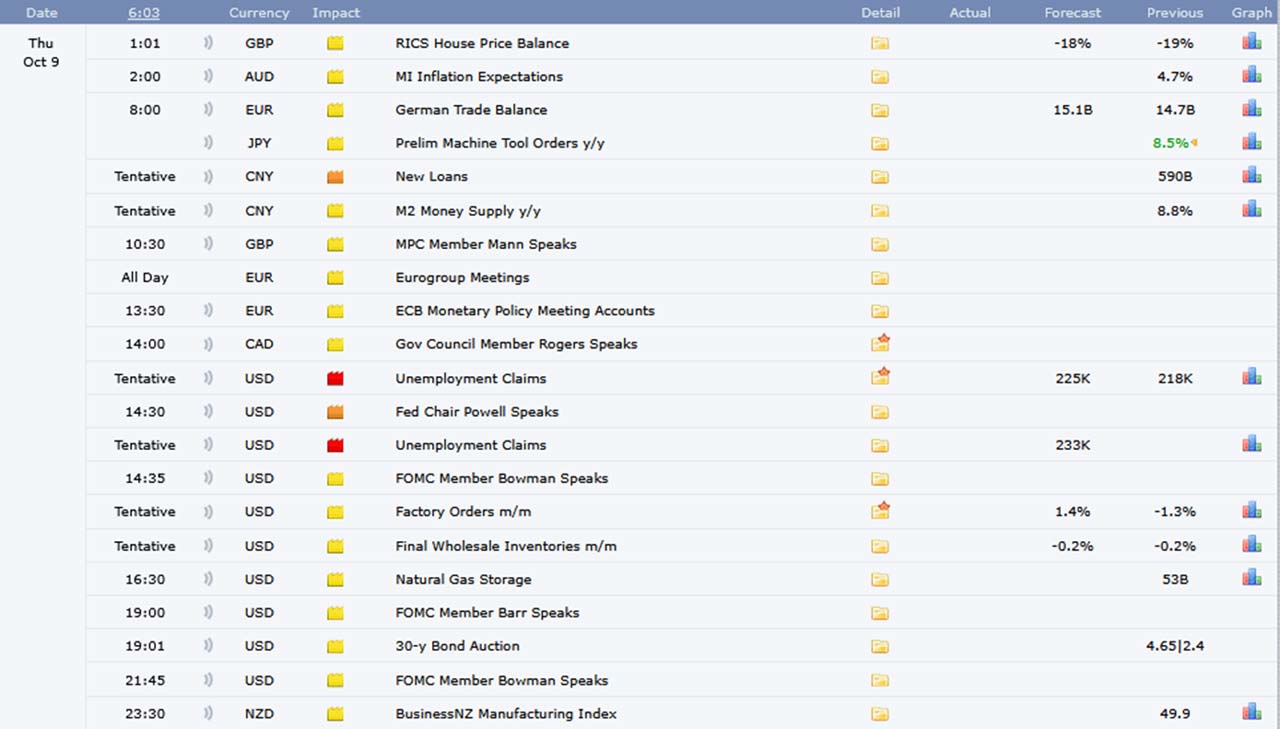Click the Impact column header
The width and height of the screenshot is (1280, 729).
point(336,13)
